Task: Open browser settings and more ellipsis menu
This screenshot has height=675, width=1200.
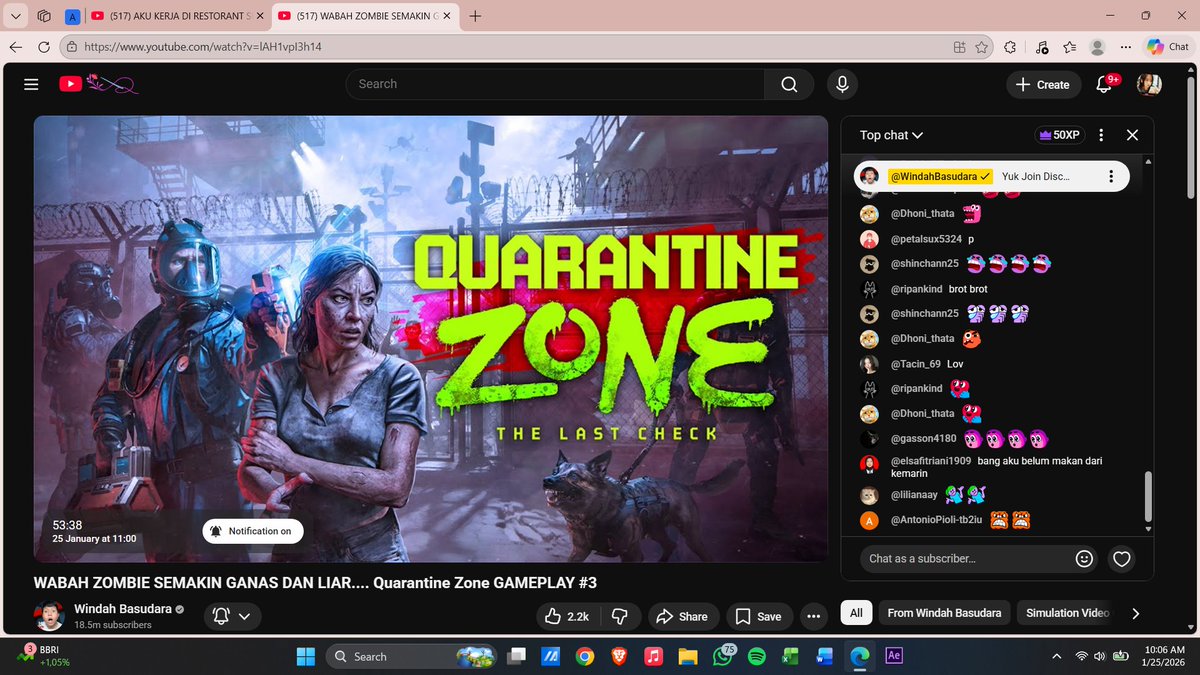Action: coord(1125,47)
